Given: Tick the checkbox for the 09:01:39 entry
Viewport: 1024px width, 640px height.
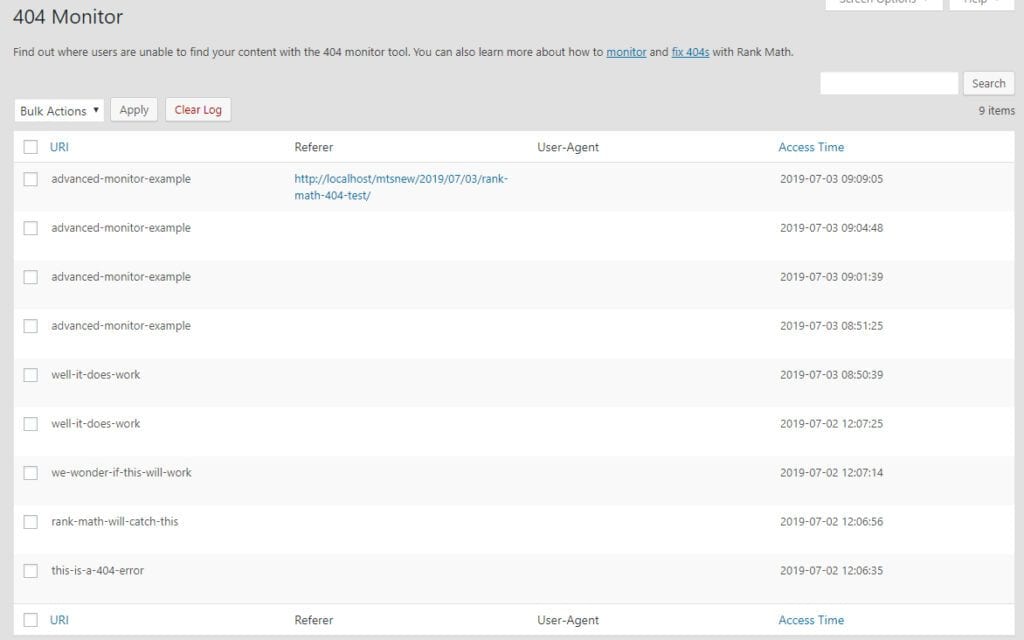Looking at the screenshot, I should pos(31,277).
